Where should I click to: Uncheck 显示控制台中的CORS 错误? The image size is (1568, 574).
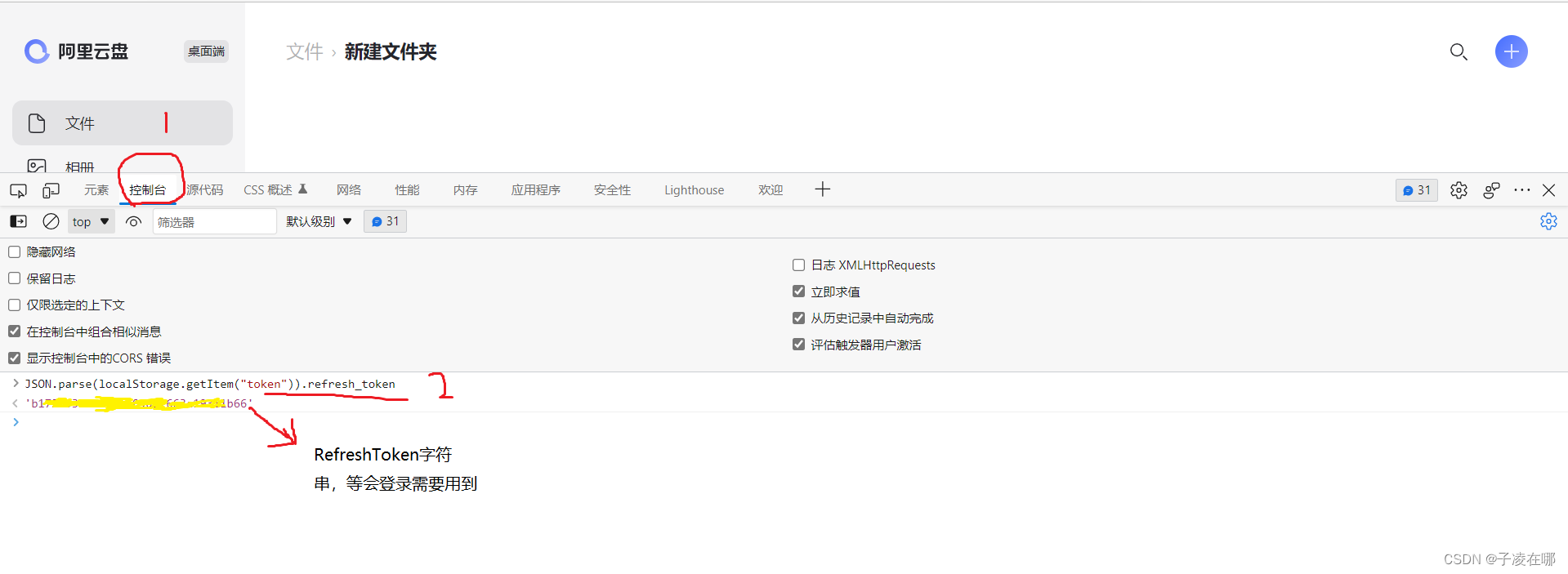point(15,358)
